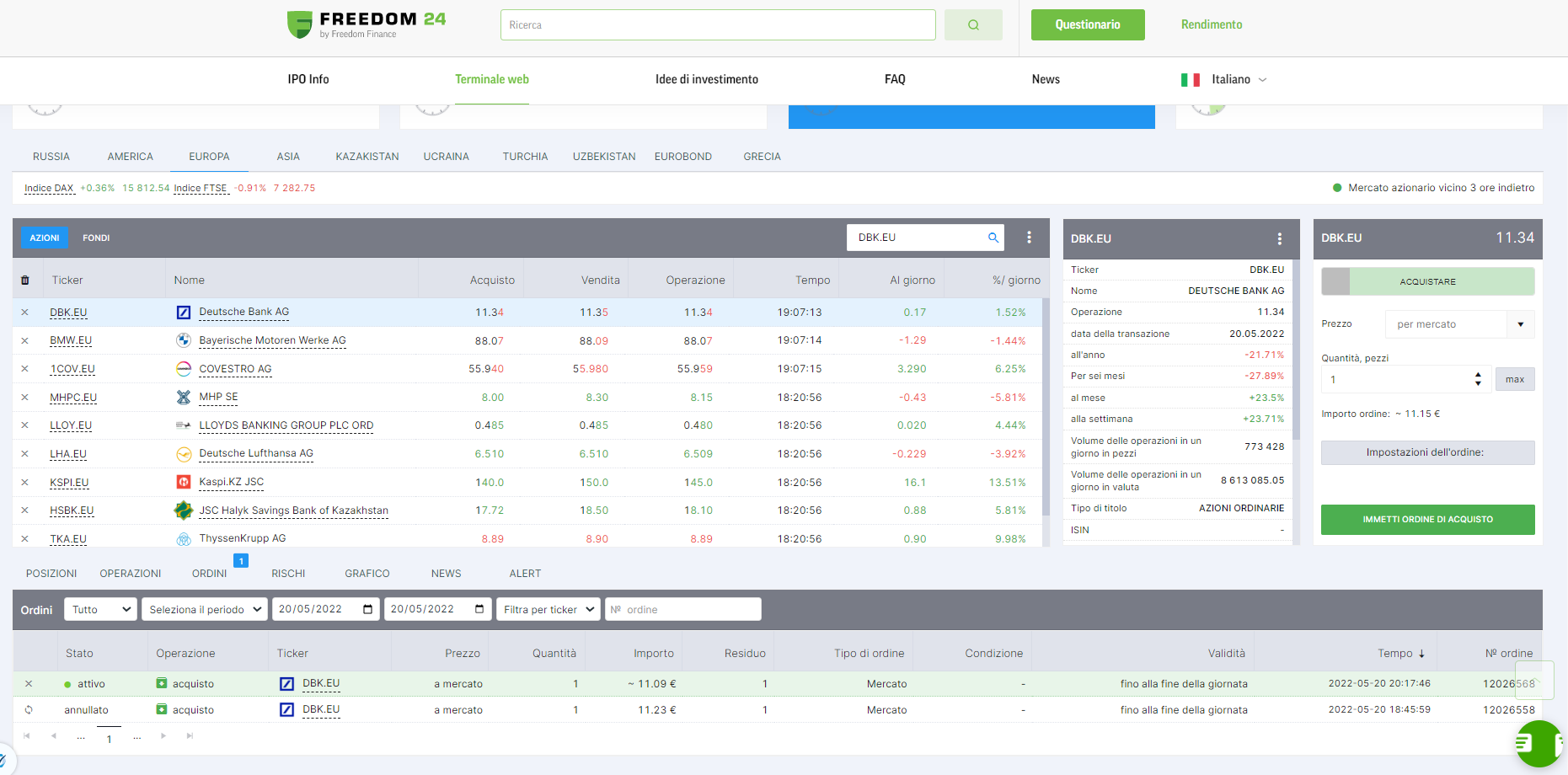The width and height of the screenshot is (1568, 775).
Task: Sort orders by the Tempo column arrow
Action: click(1421, 654)
